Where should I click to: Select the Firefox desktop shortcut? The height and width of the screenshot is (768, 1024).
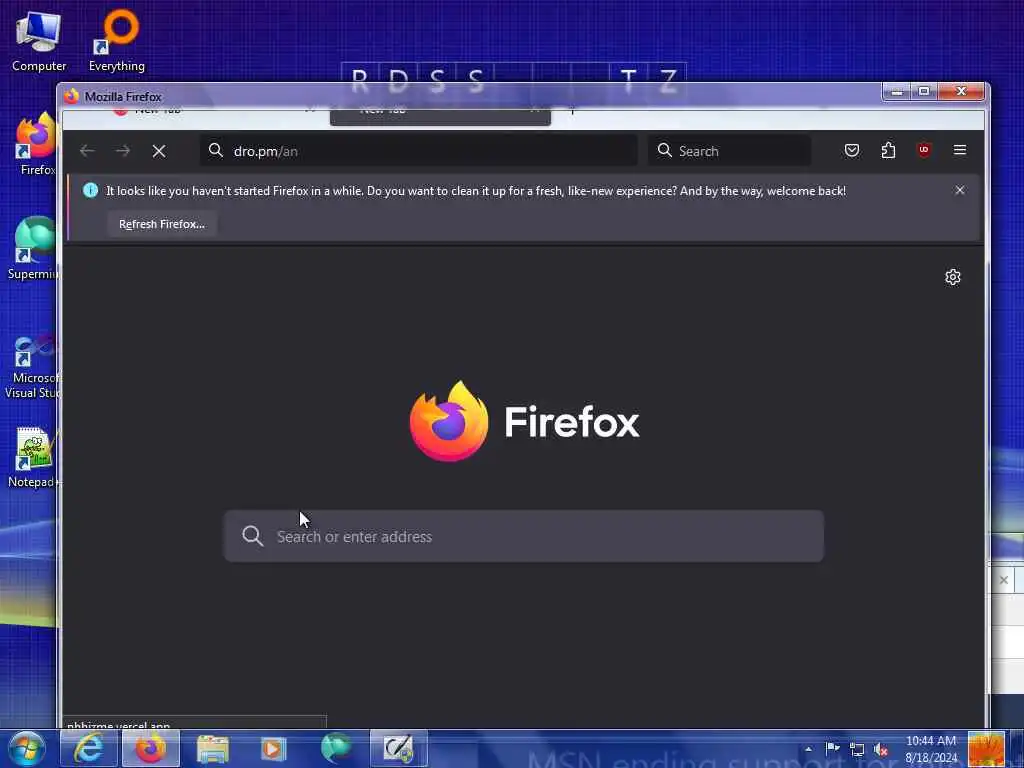click(x=36, y=144)
